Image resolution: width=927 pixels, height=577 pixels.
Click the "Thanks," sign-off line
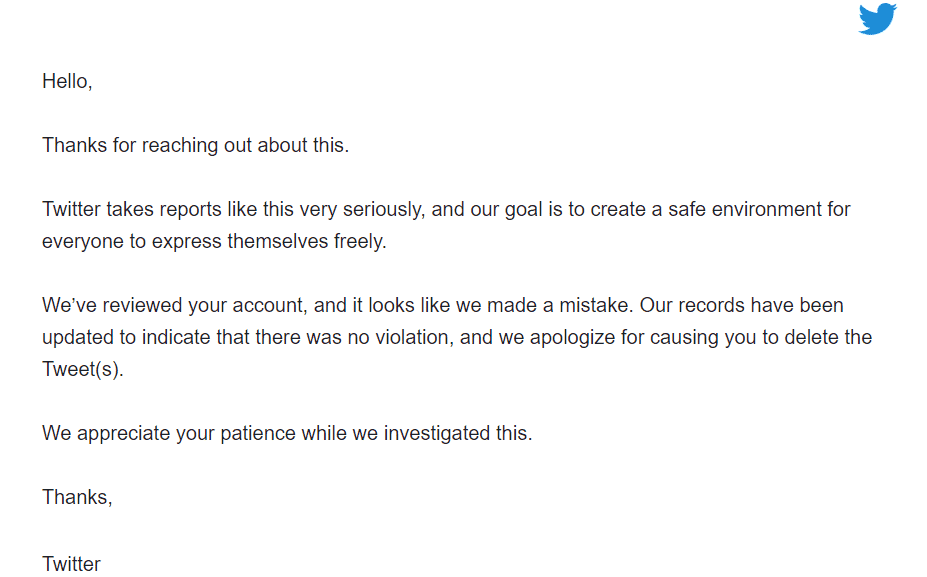(x=77, y=497)
